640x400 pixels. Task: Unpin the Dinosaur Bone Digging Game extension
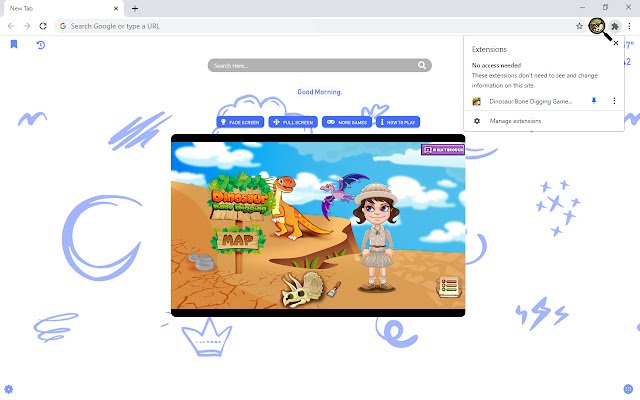594,101
